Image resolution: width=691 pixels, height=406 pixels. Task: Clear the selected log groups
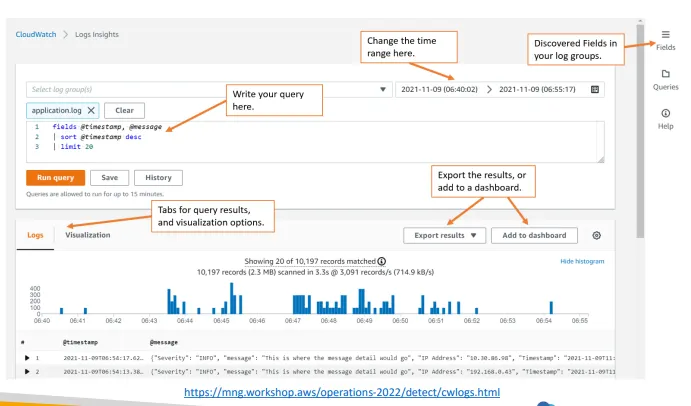(x=124, y=110)
